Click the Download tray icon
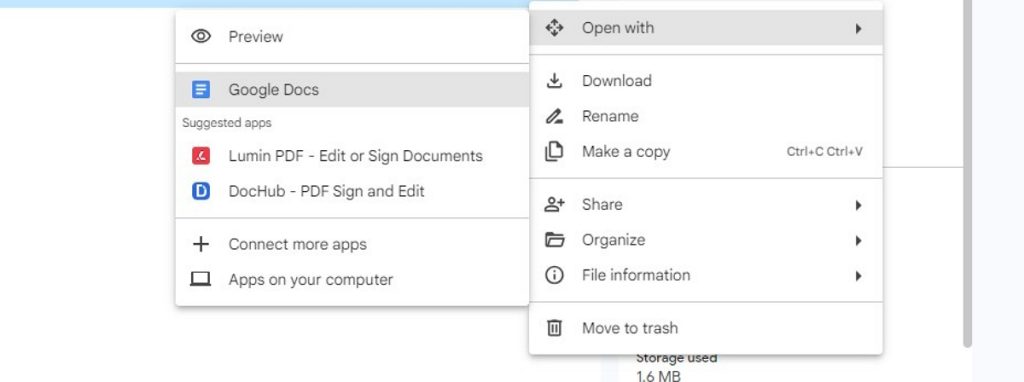Viewport: 1024px width, 382px height. pyautogui.click(x=554, y=81)
